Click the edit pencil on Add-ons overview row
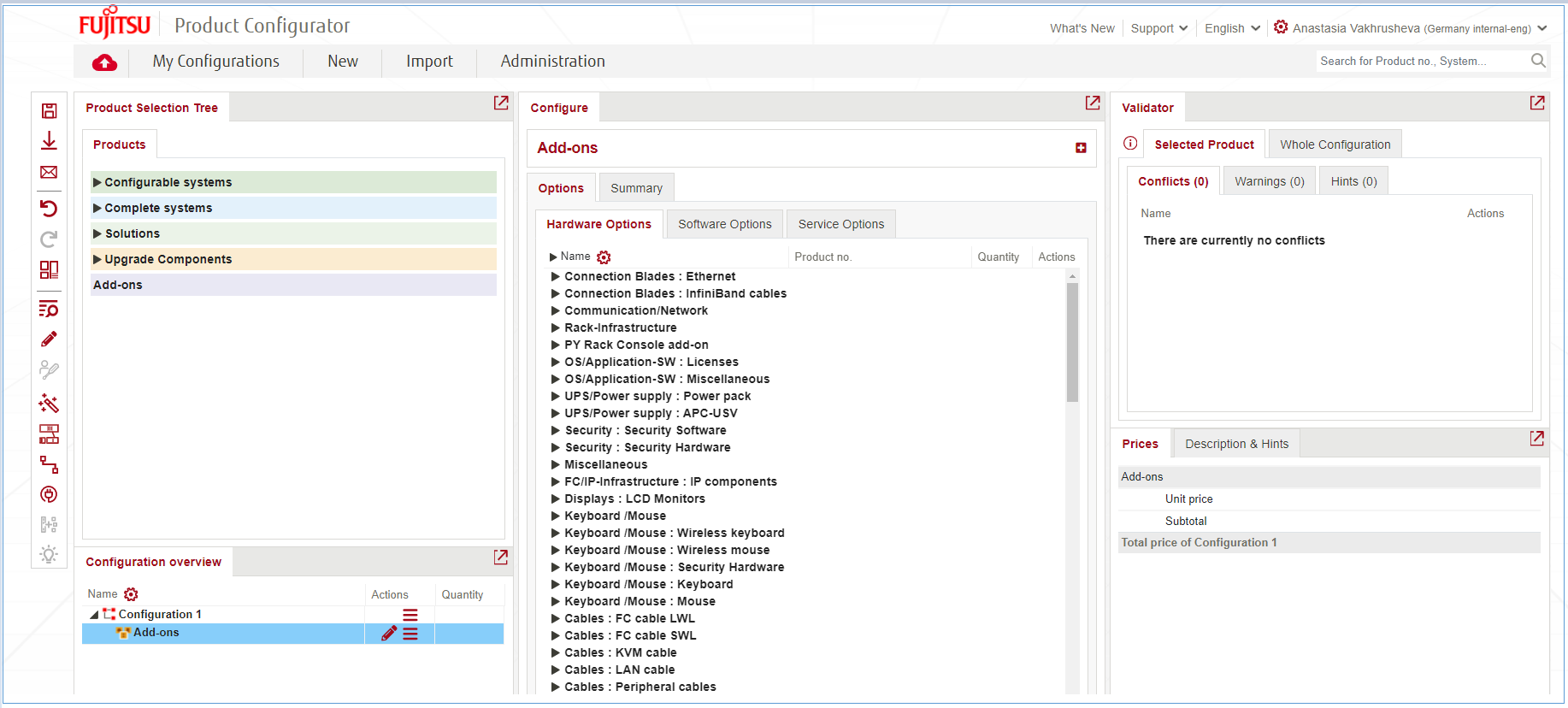Image resolution: width=1568 pixels, height=708 pixels. pyautogui.click(x=389, y=634)
